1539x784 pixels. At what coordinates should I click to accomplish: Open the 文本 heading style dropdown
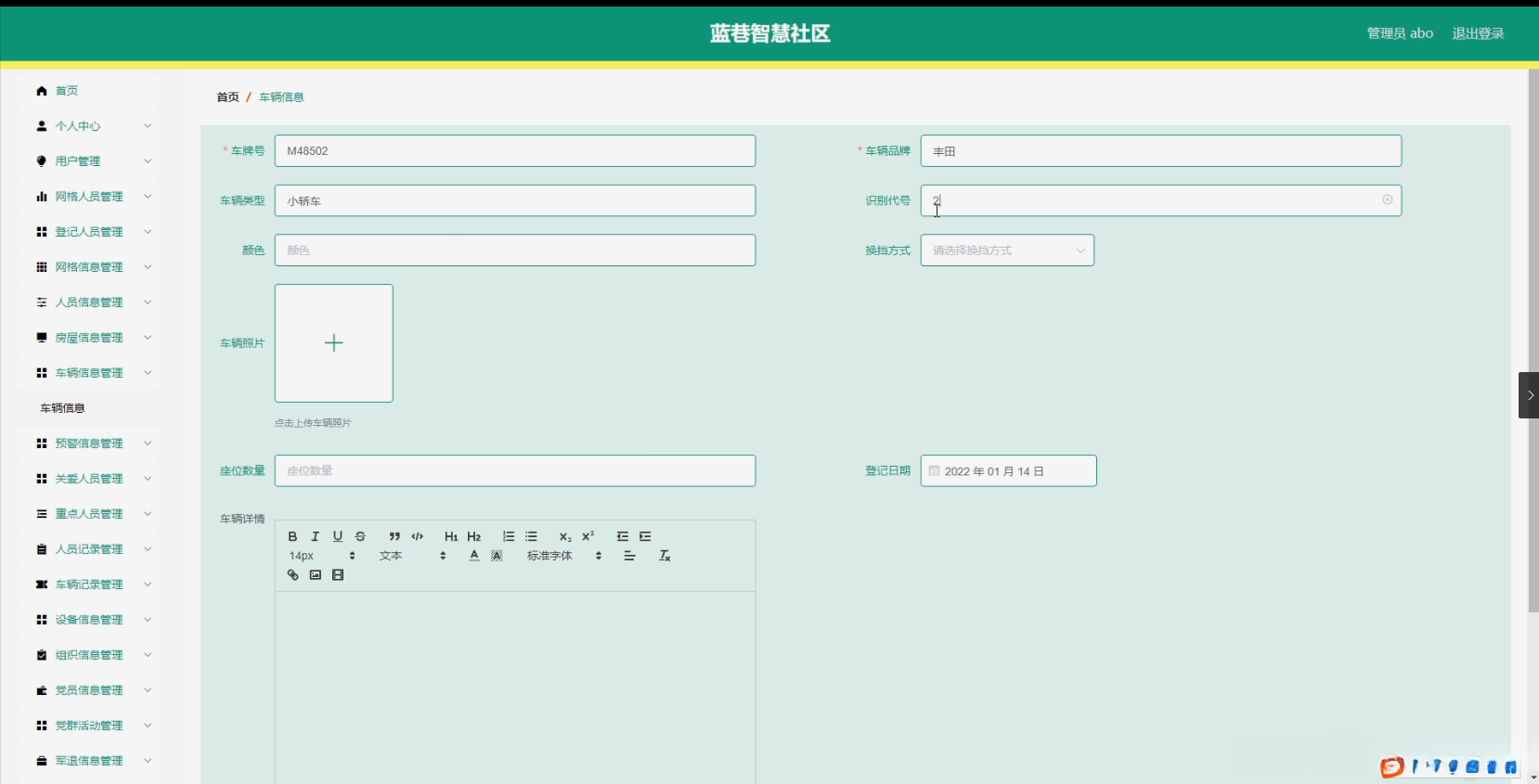pyautogui.click(x=412, y=556)
